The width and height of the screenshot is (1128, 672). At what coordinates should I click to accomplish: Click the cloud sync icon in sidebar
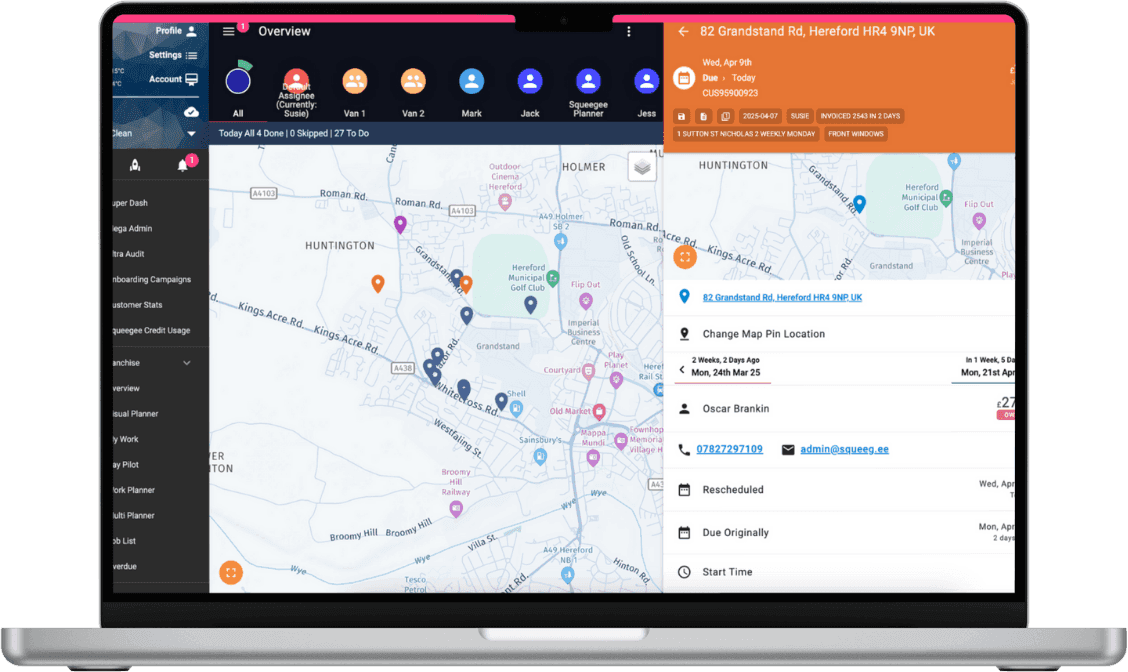(191, 112)
